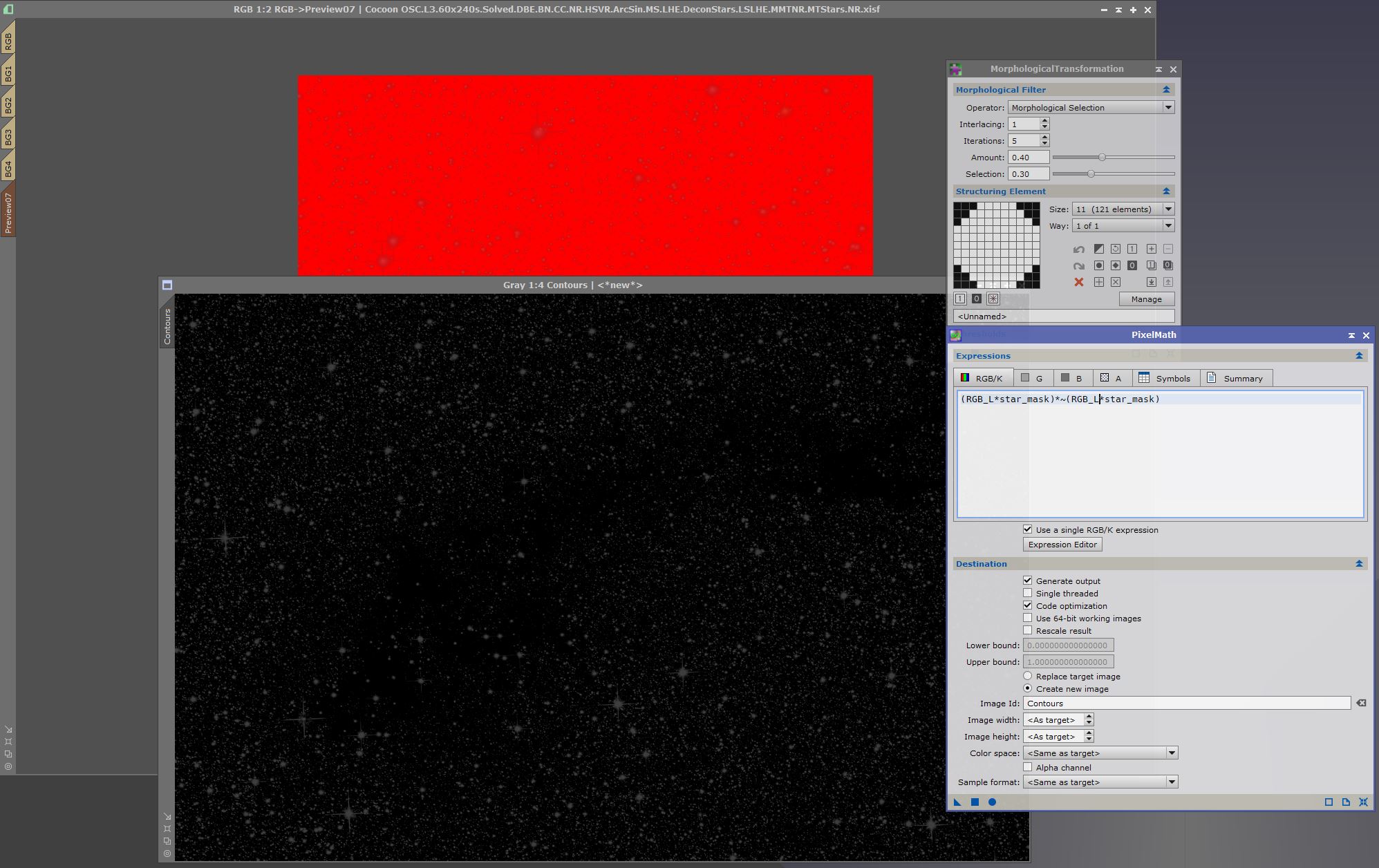
Task: Open PixelMath documentation with page icon
Action: coord(1346,802)
